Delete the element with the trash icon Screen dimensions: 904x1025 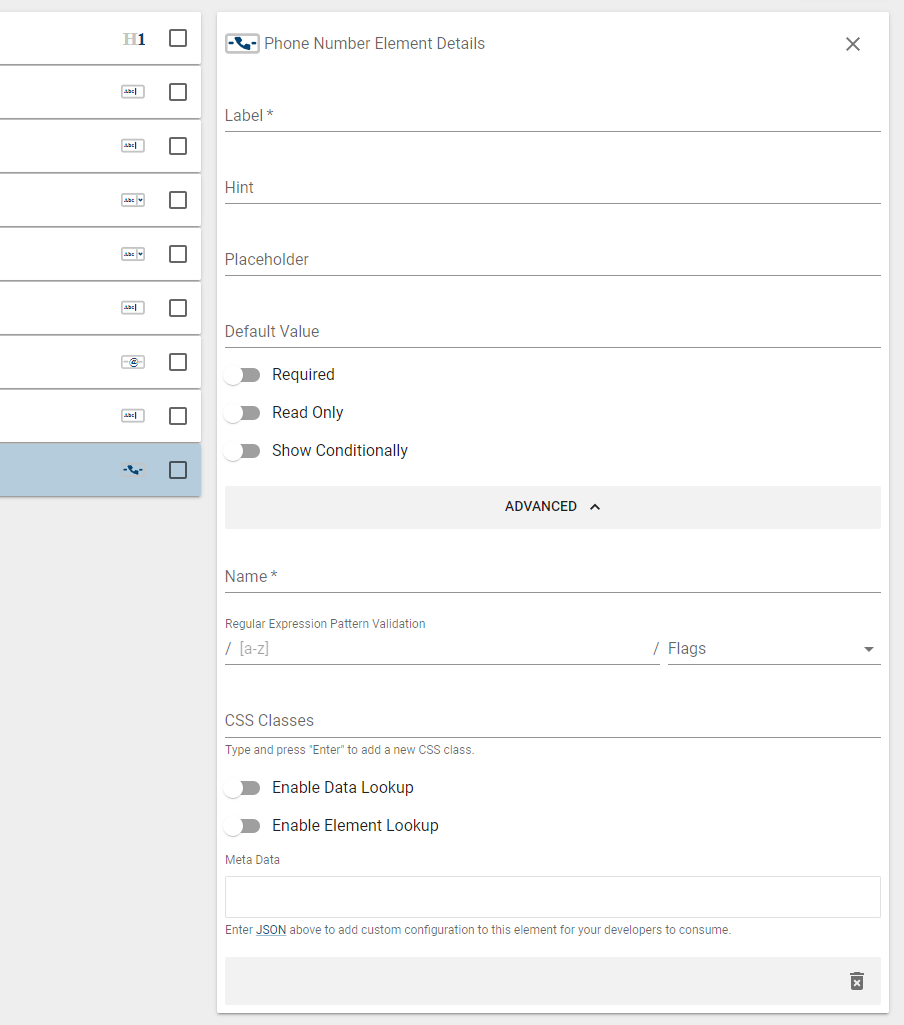coord(856,981)
